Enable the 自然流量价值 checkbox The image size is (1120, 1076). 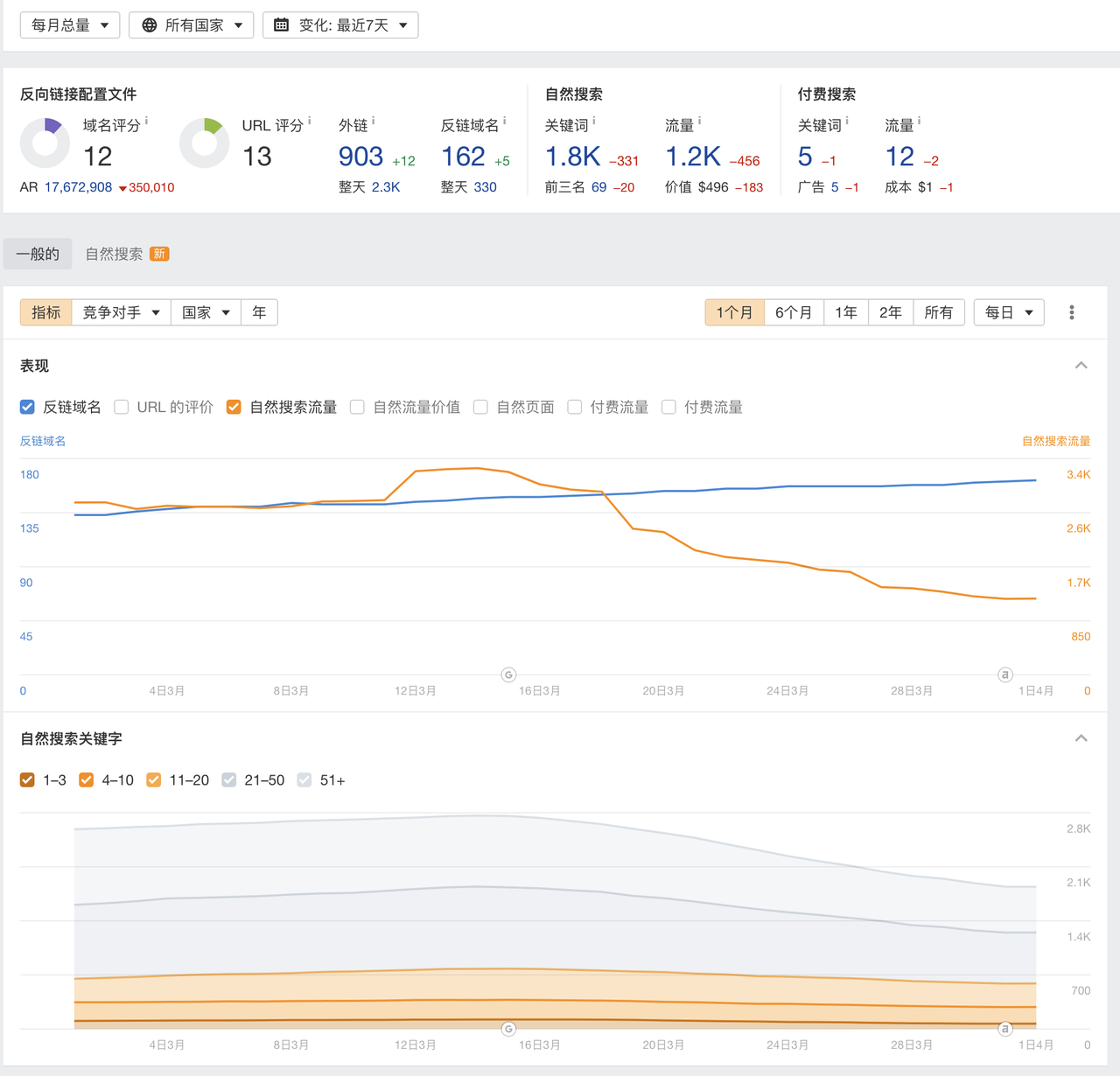point(357,407)
